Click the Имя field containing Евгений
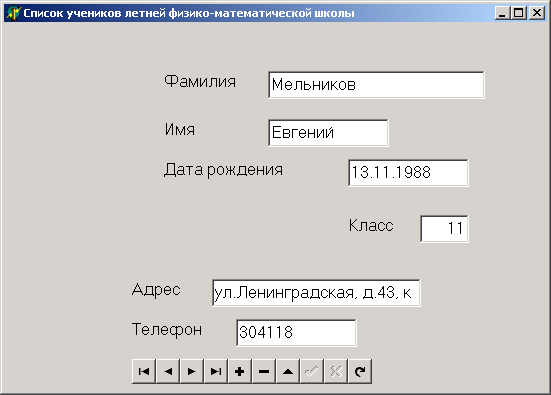 (x=328, y=133)
